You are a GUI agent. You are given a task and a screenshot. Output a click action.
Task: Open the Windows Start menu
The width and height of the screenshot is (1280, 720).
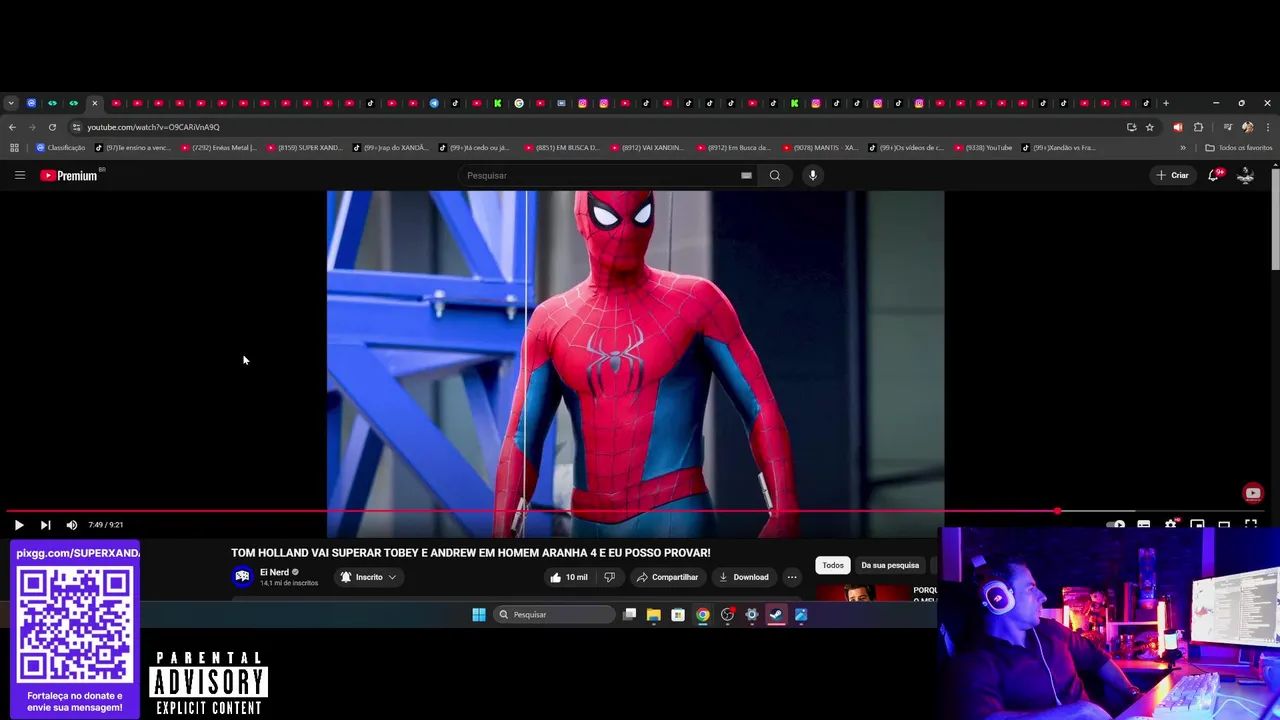(479, 615)
